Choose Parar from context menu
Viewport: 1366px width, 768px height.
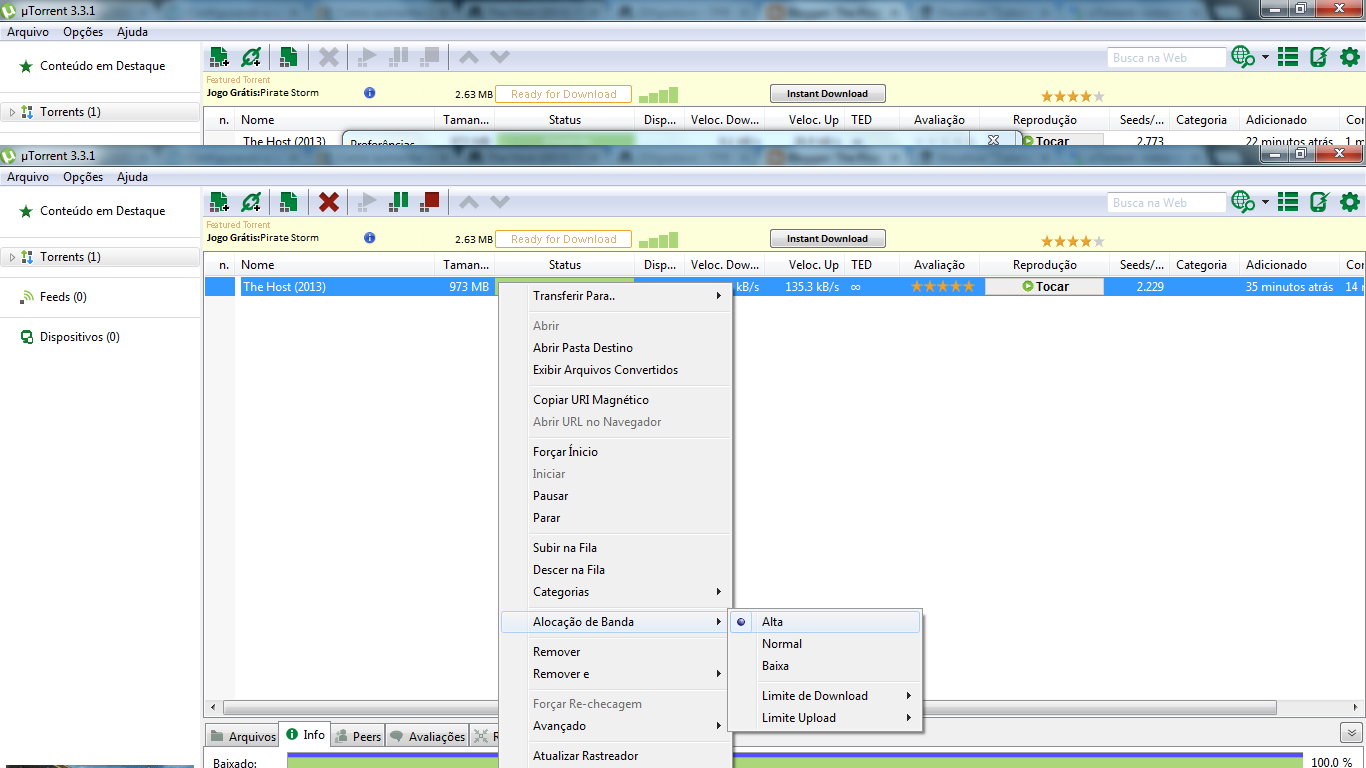pyautogui.click(x=615, y=518)
